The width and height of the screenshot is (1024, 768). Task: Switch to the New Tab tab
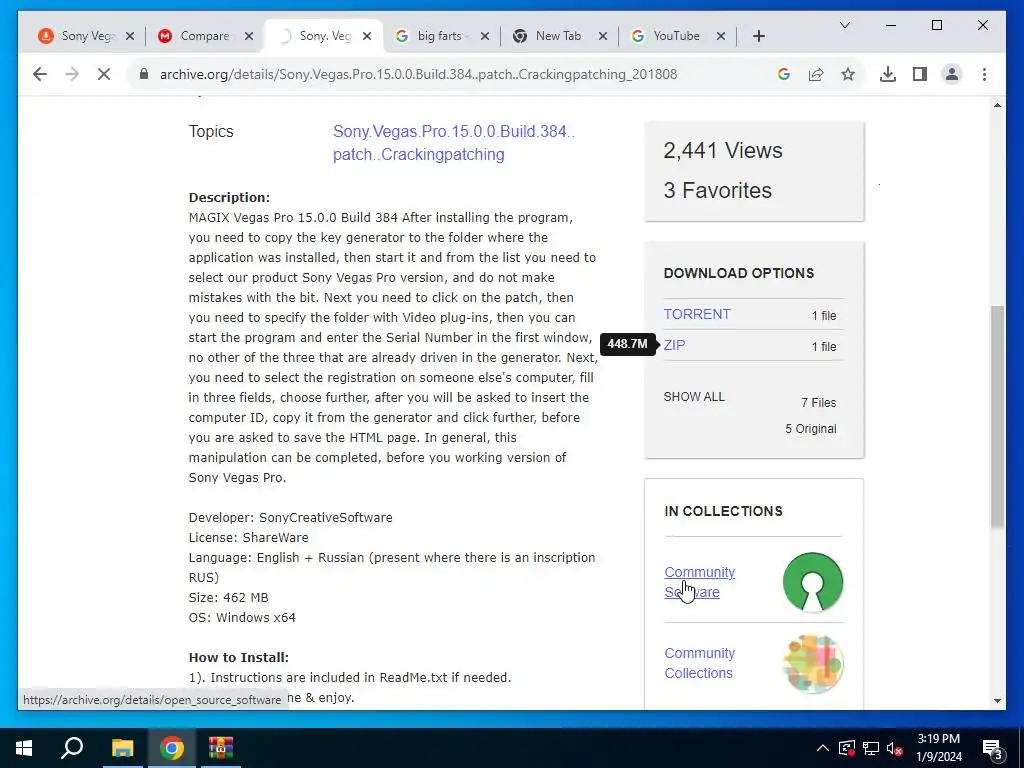click(x=558, y=36)
